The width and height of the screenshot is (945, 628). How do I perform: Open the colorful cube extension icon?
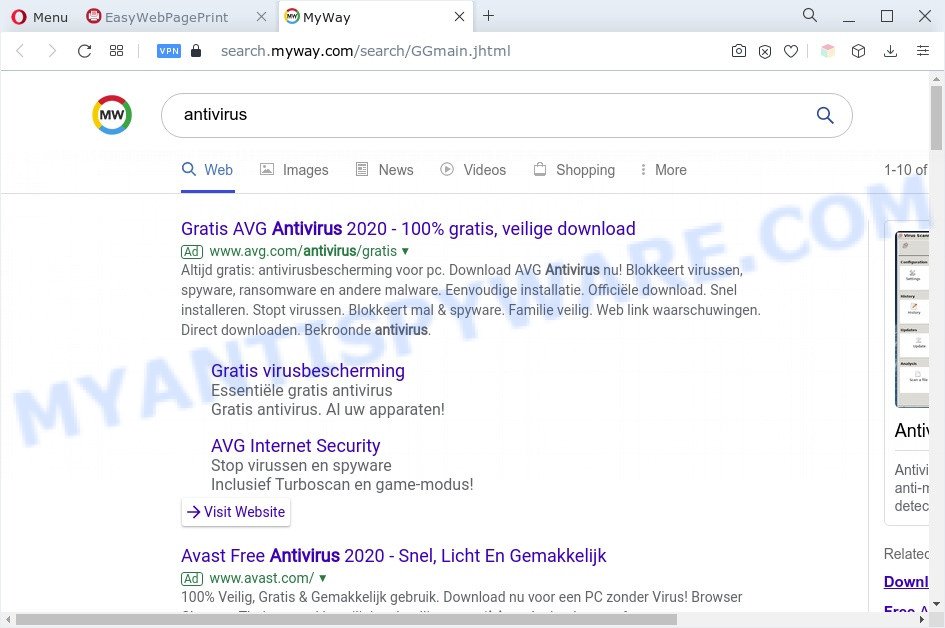828,51
